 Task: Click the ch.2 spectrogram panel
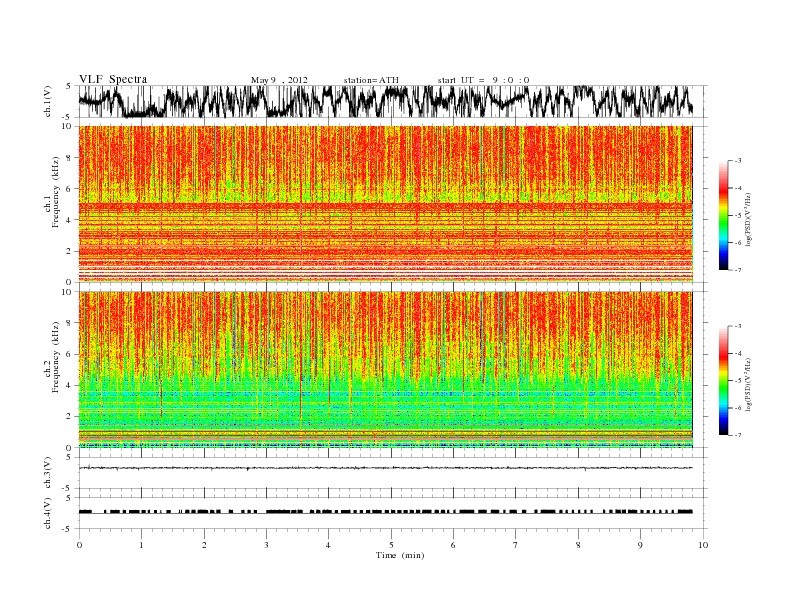click(386, 370)
